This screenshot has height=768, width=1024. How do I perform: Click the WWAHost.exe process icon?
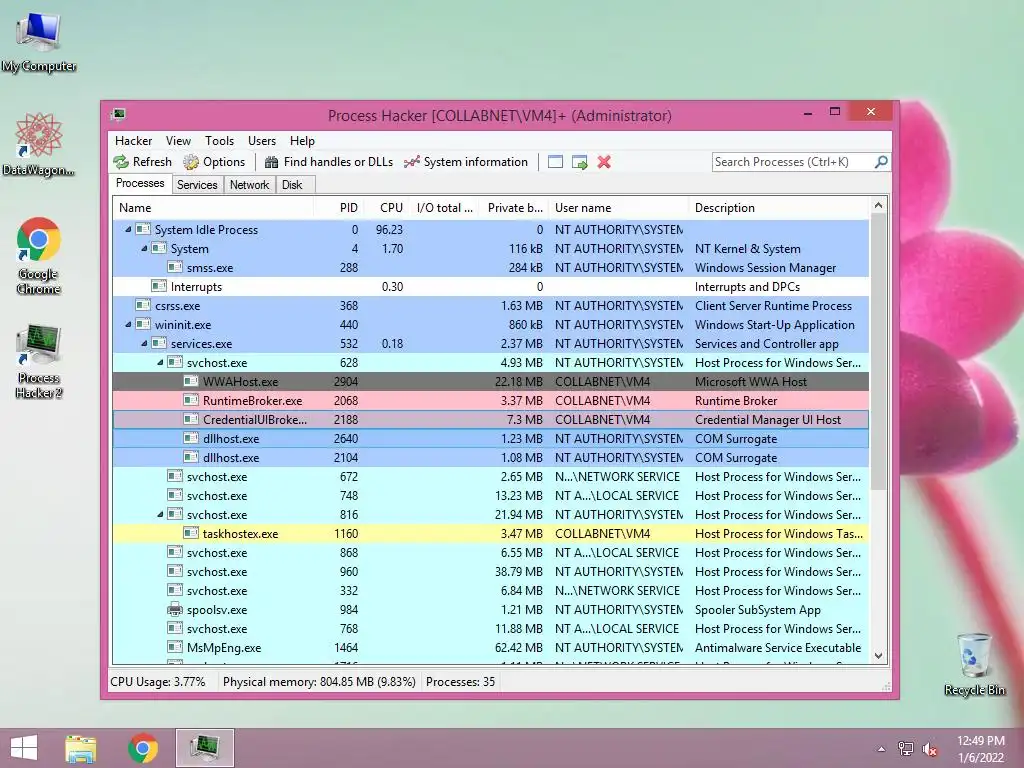click(191, 381)
